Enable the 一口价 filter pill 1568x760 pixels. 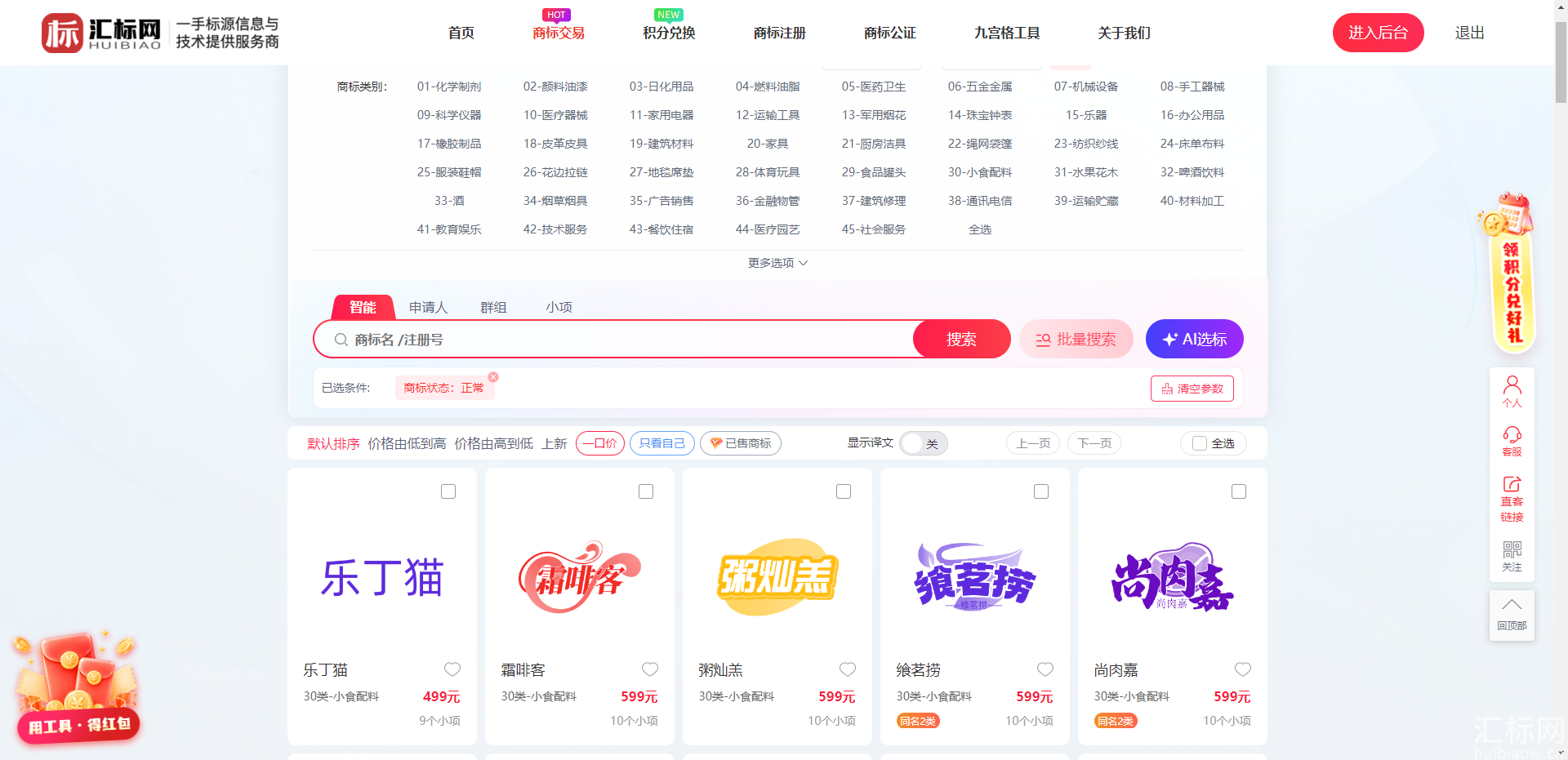pyautogui.click(x=600, y=443)
